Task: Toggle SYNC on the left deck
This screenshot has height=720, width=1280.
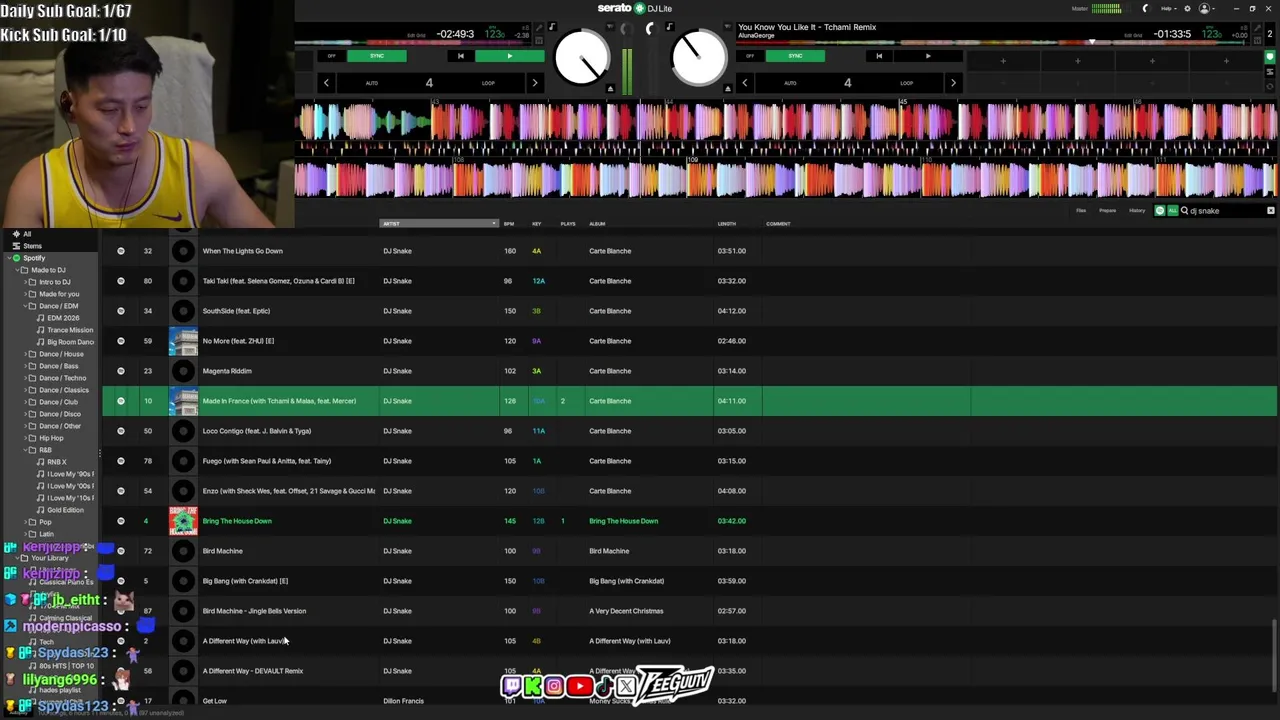Action: (377, 56)
